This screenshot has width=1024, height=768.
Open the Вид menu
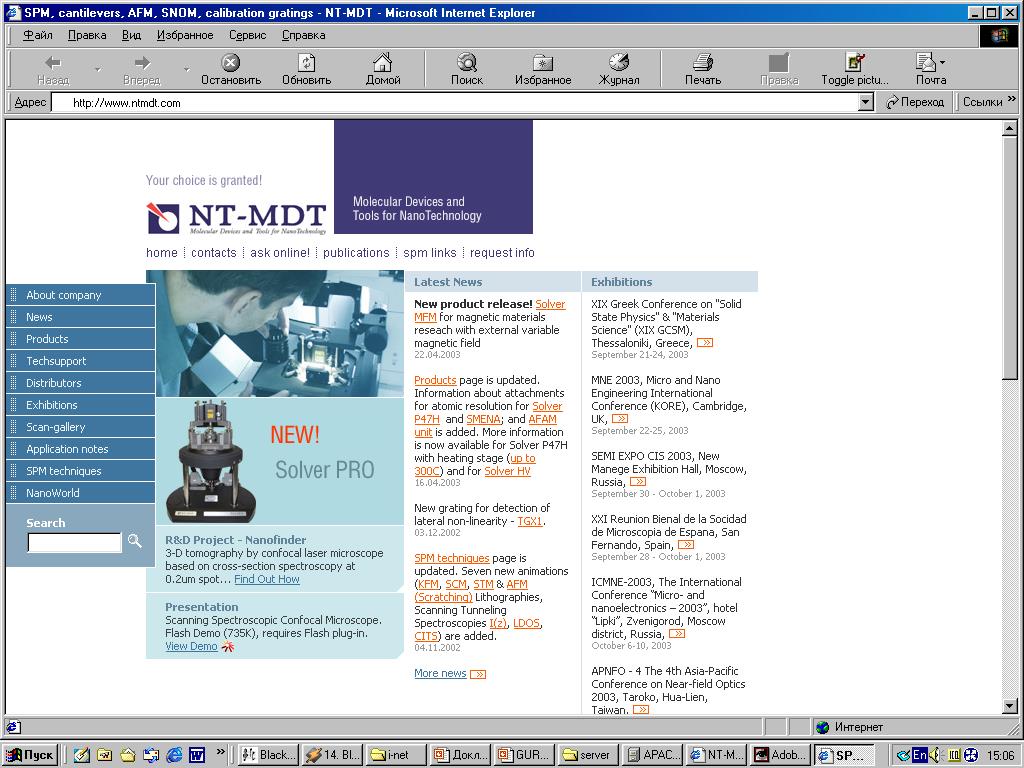[131, 35]
